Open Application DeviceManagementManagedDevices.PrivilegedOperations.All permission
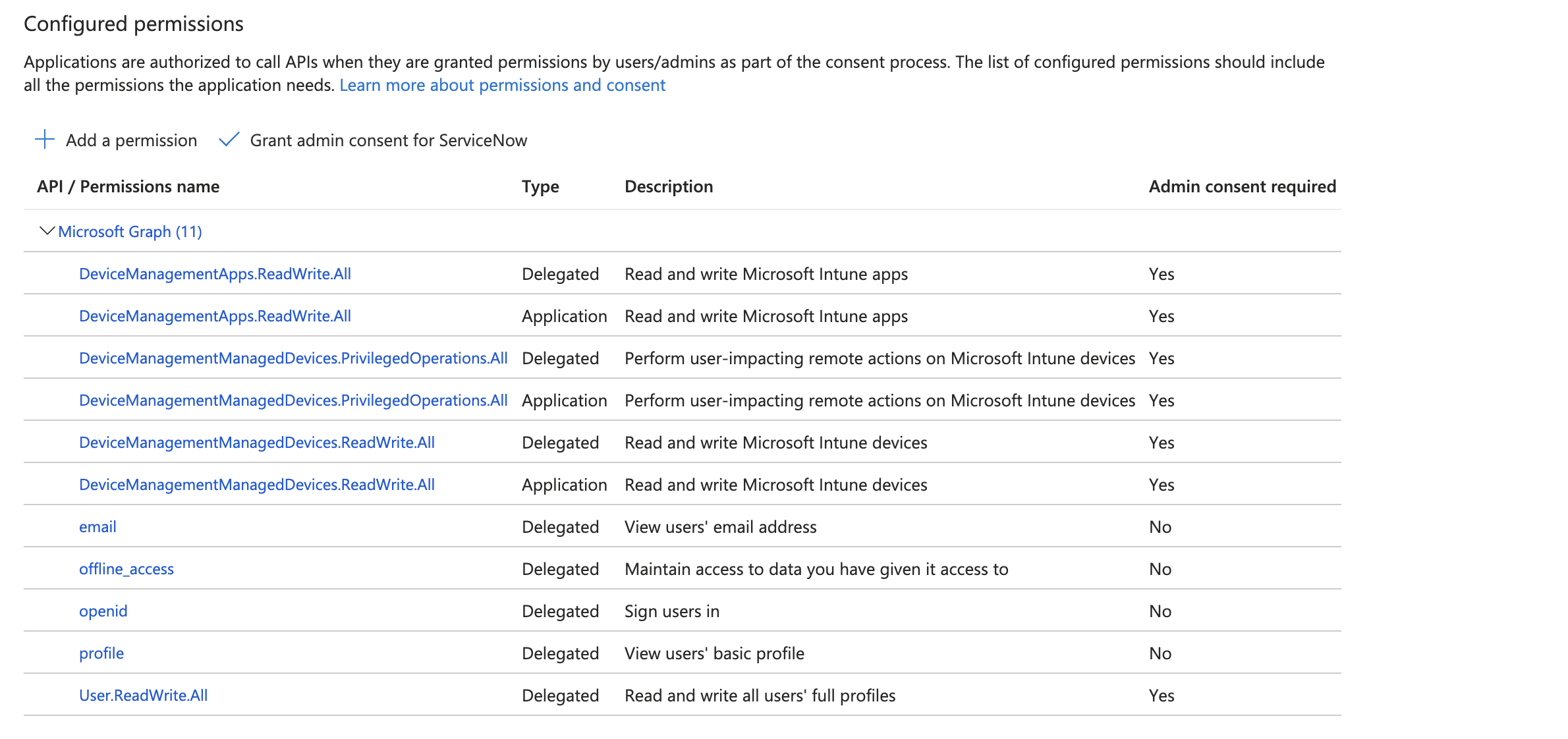1568x739 pixels. 293,400
